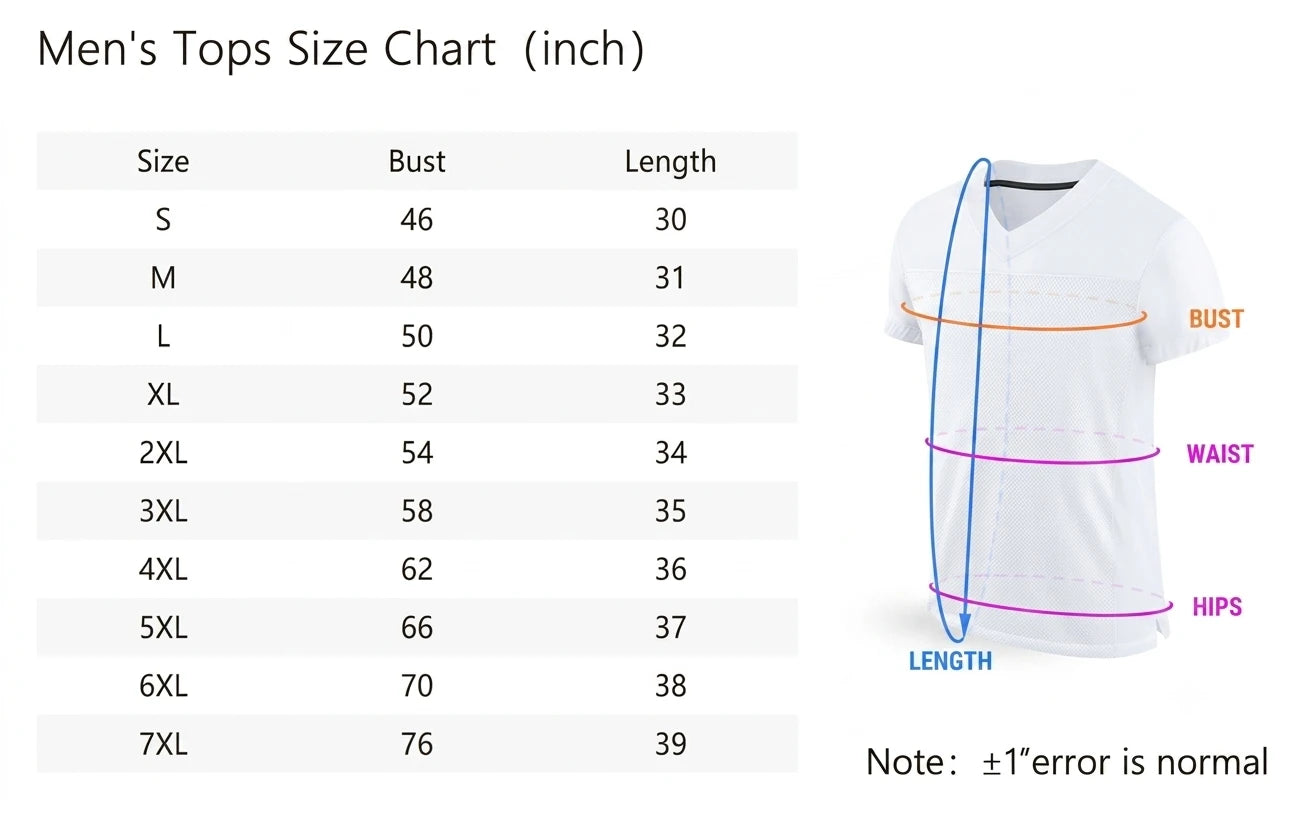The image size is (1306, 816).
Task: Select the Size column header
Action: click(x=163, y=161)
